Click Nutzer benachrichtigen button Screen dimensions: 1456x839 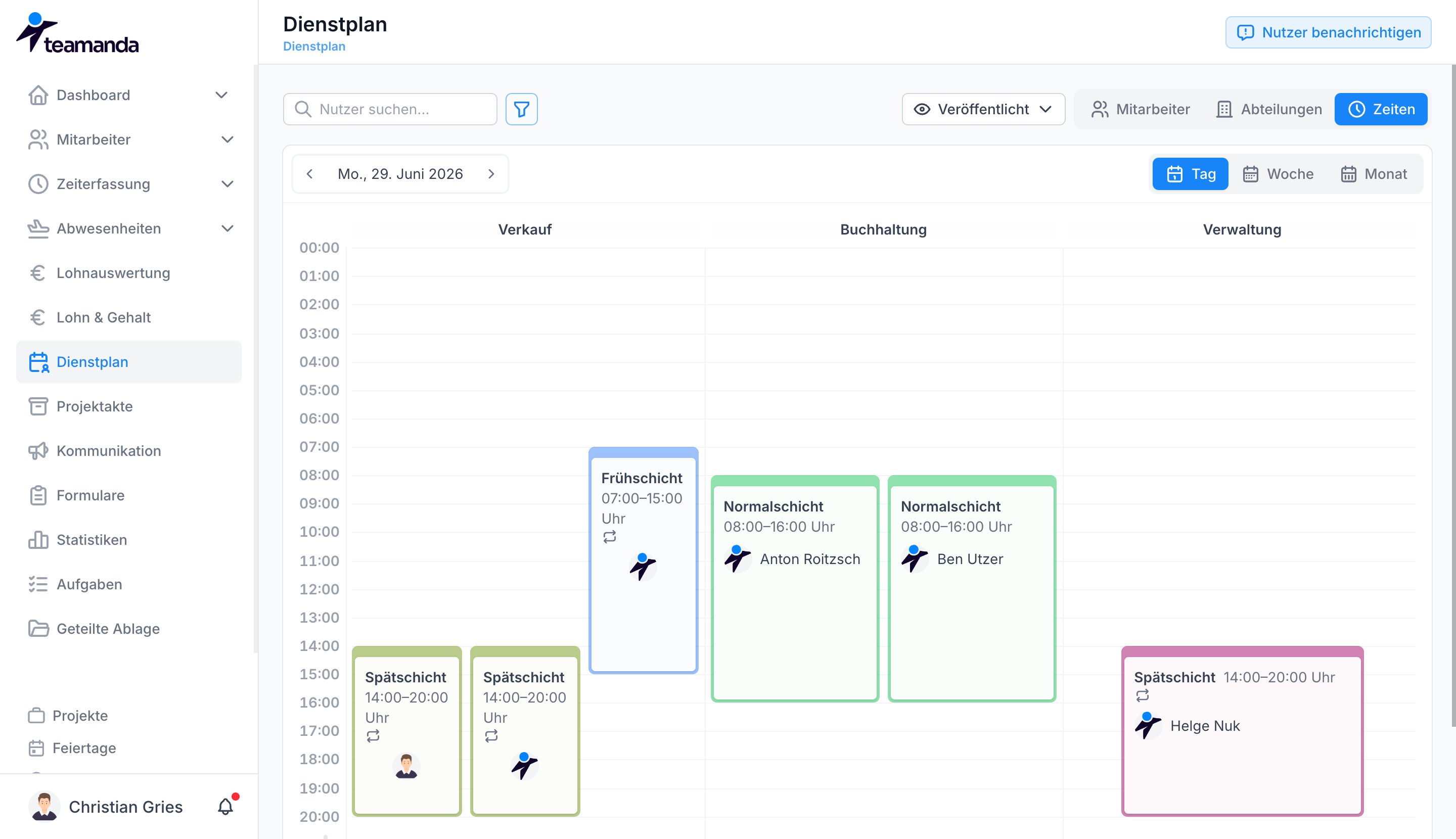(1328, 32)
